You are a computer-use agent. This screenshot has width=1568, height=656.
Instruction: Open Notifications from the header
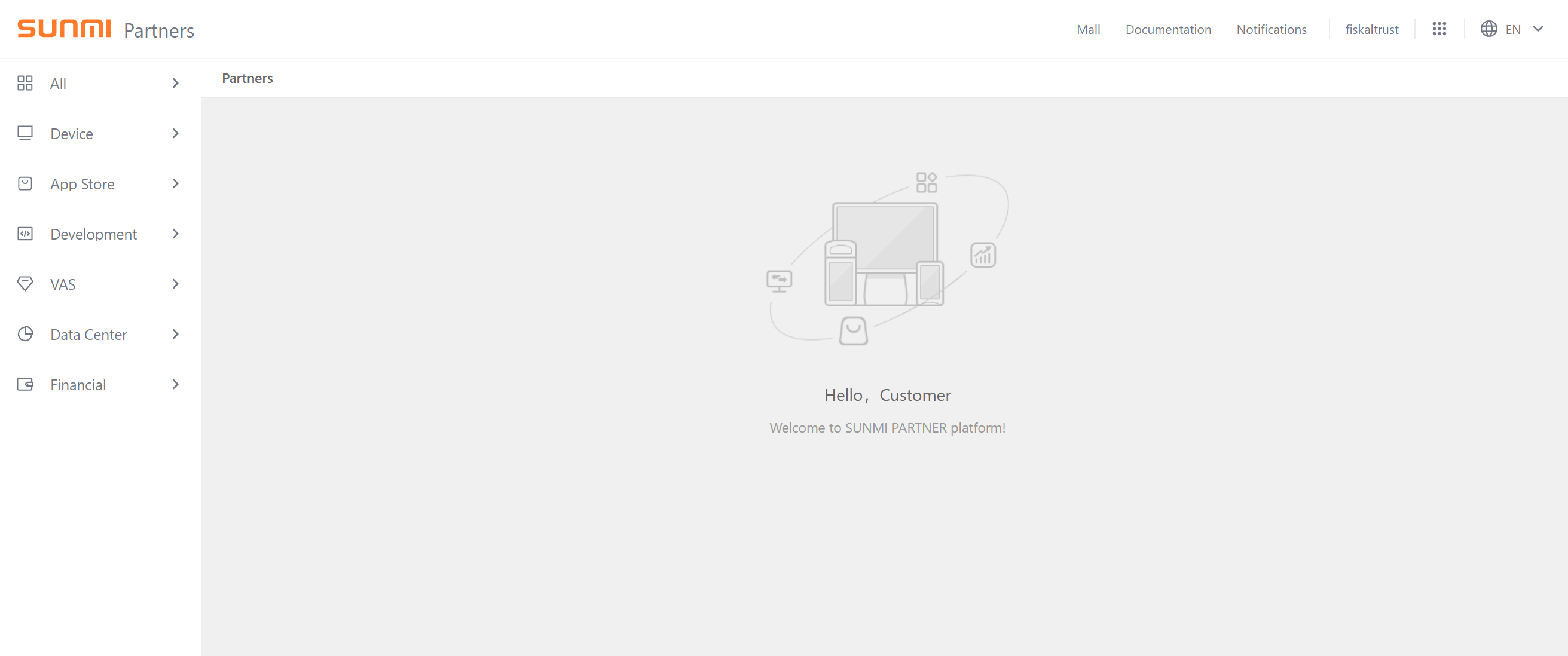1271,29
